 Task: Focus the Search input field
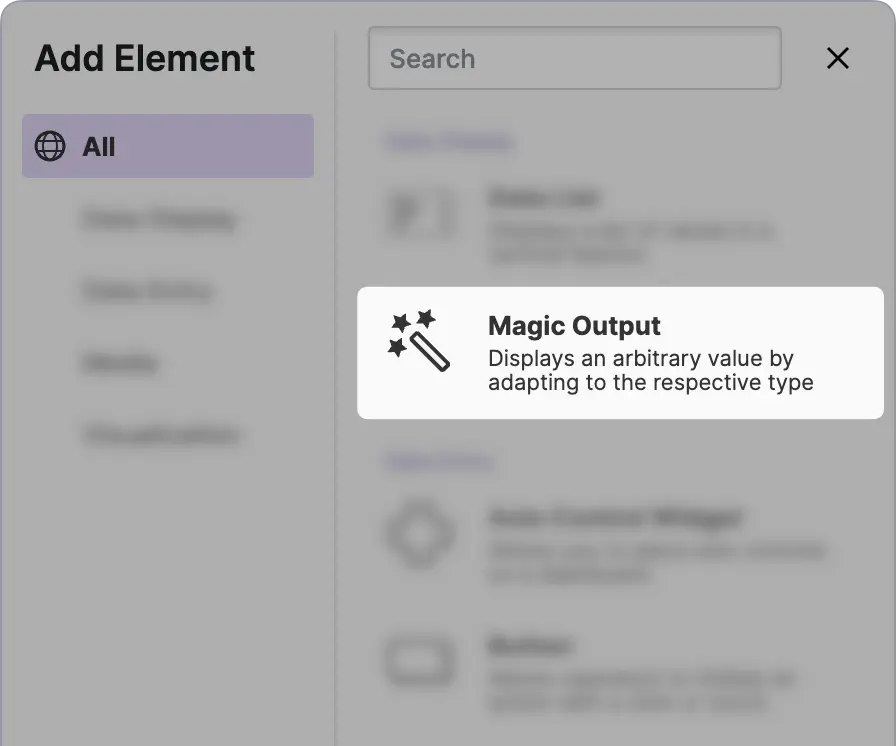[574, 59]
